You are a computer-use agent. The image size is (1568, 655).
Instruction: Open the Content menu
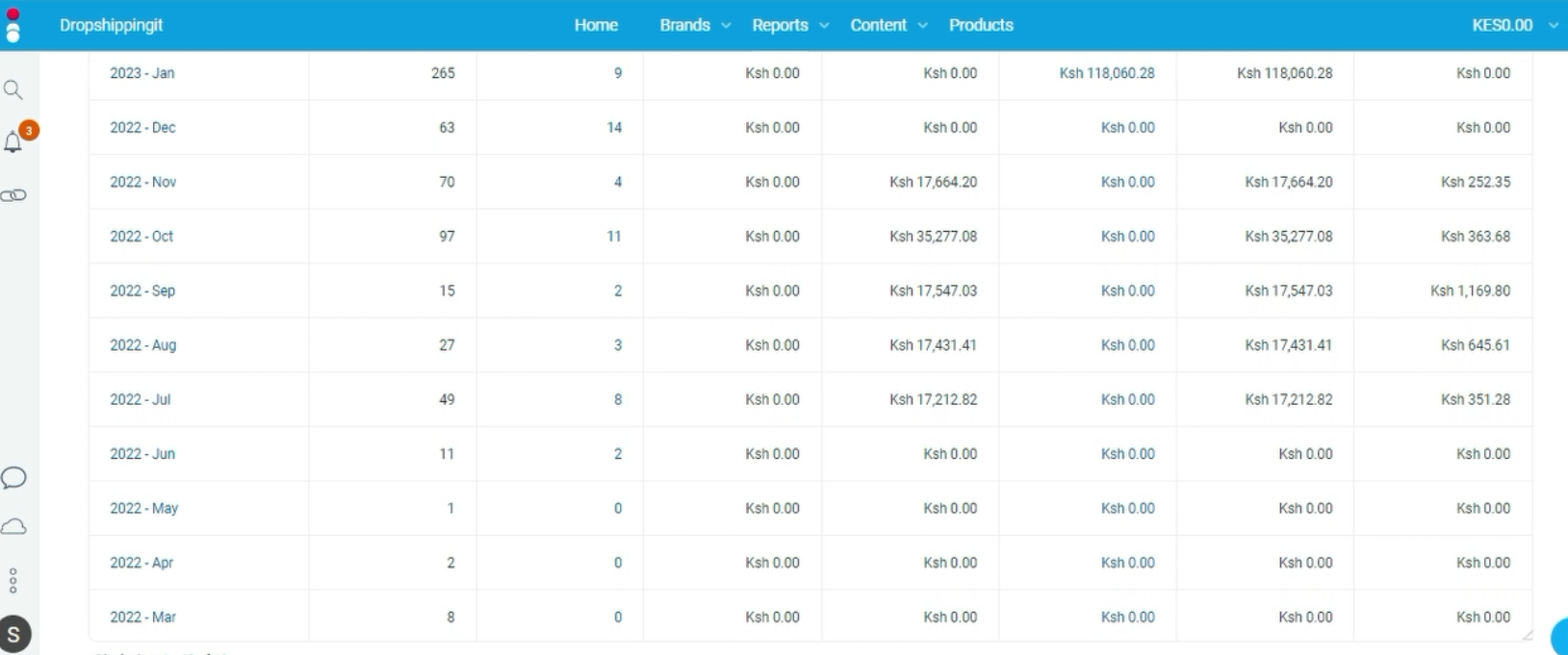pyautogui.click(x=878, y=25)
